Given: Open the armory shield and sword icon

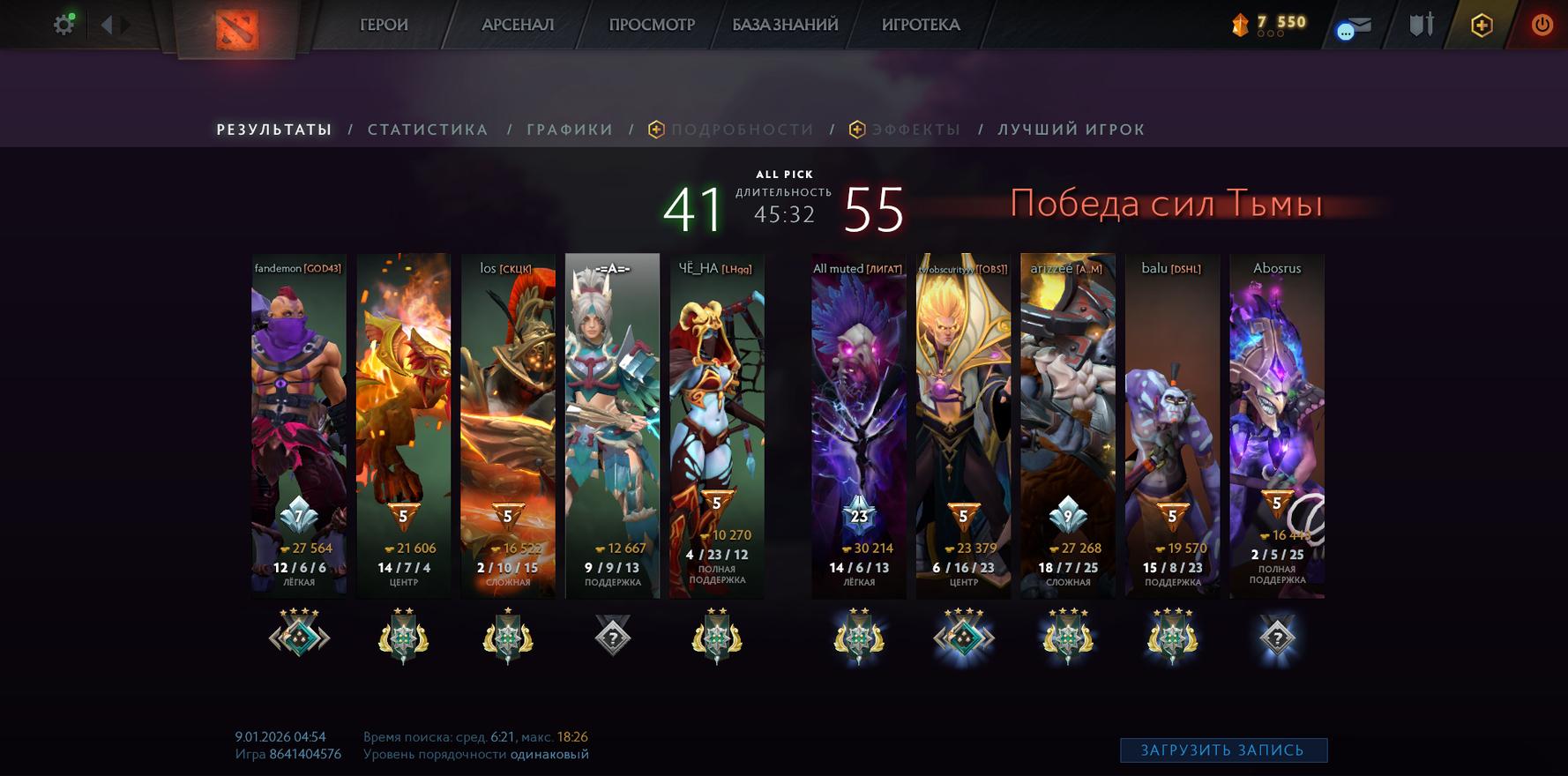Looking at the screenshot, I should tap(1421, 25).
